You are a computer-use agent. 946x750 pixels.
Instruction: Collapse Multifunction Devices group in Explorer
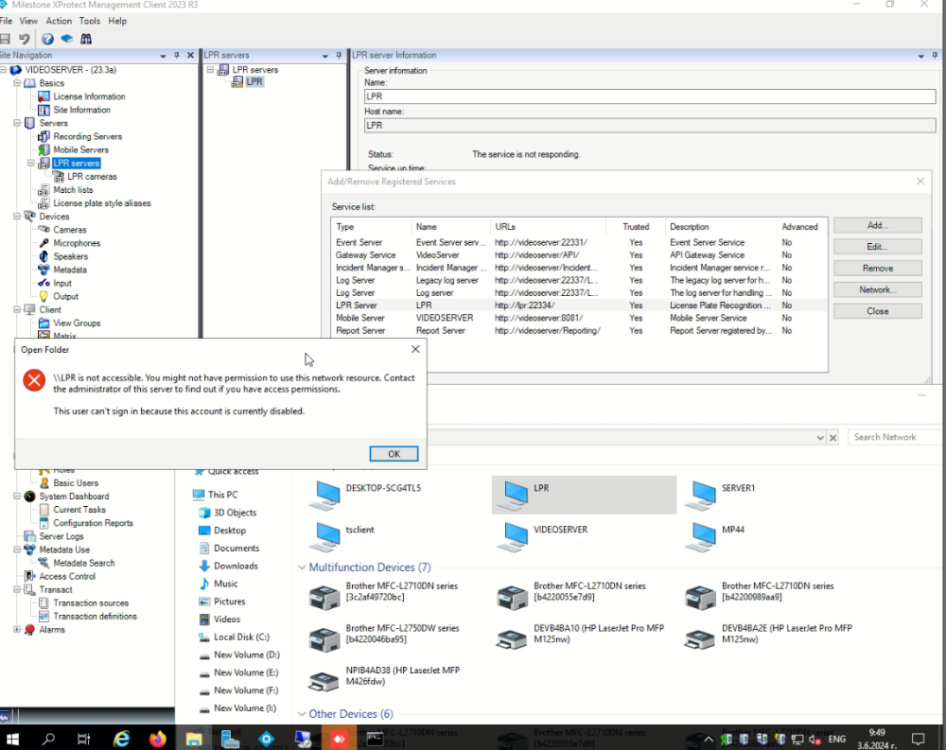pos(302,567)
